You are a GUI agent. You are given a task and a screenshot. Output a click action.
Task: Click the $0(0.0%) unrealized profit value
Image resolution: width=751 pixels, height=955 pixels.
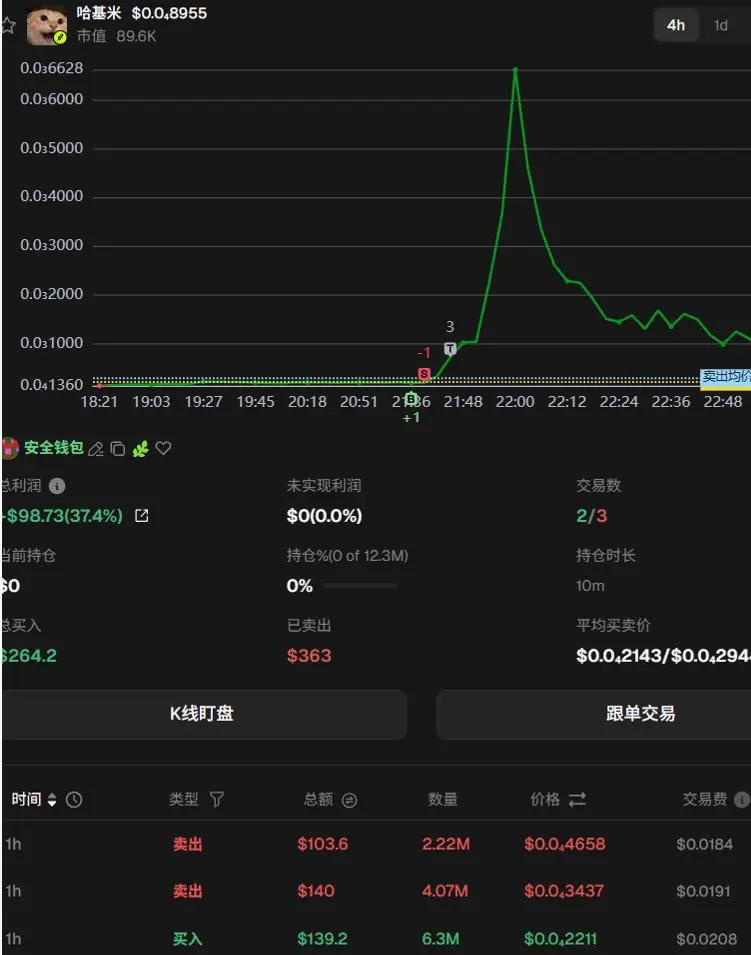coord(324,516)
